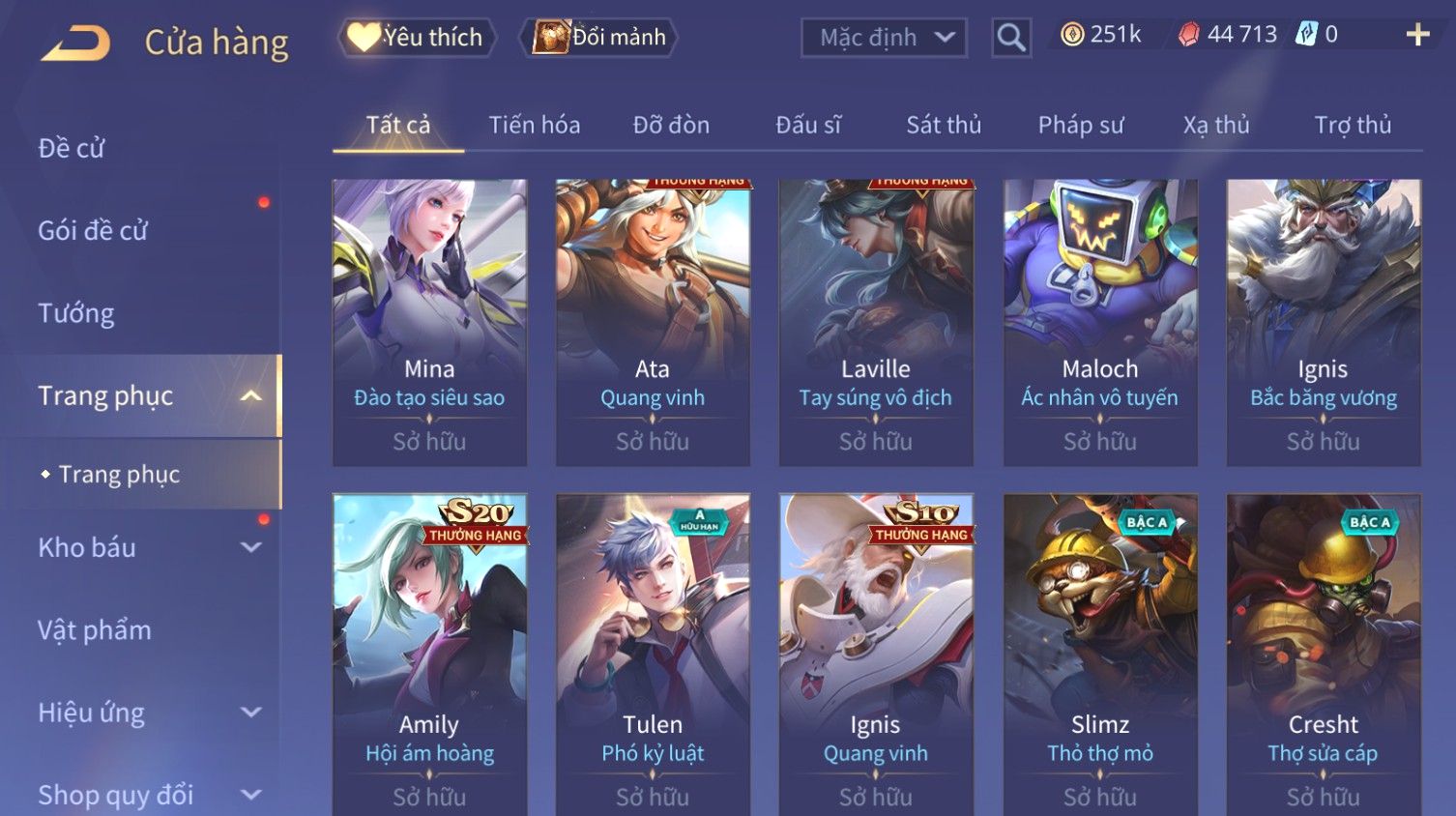The height and width of the screenshot is (816, 1456).
Task: Open Đổi mảnh fragment exchange
Action: click(599, 37)
